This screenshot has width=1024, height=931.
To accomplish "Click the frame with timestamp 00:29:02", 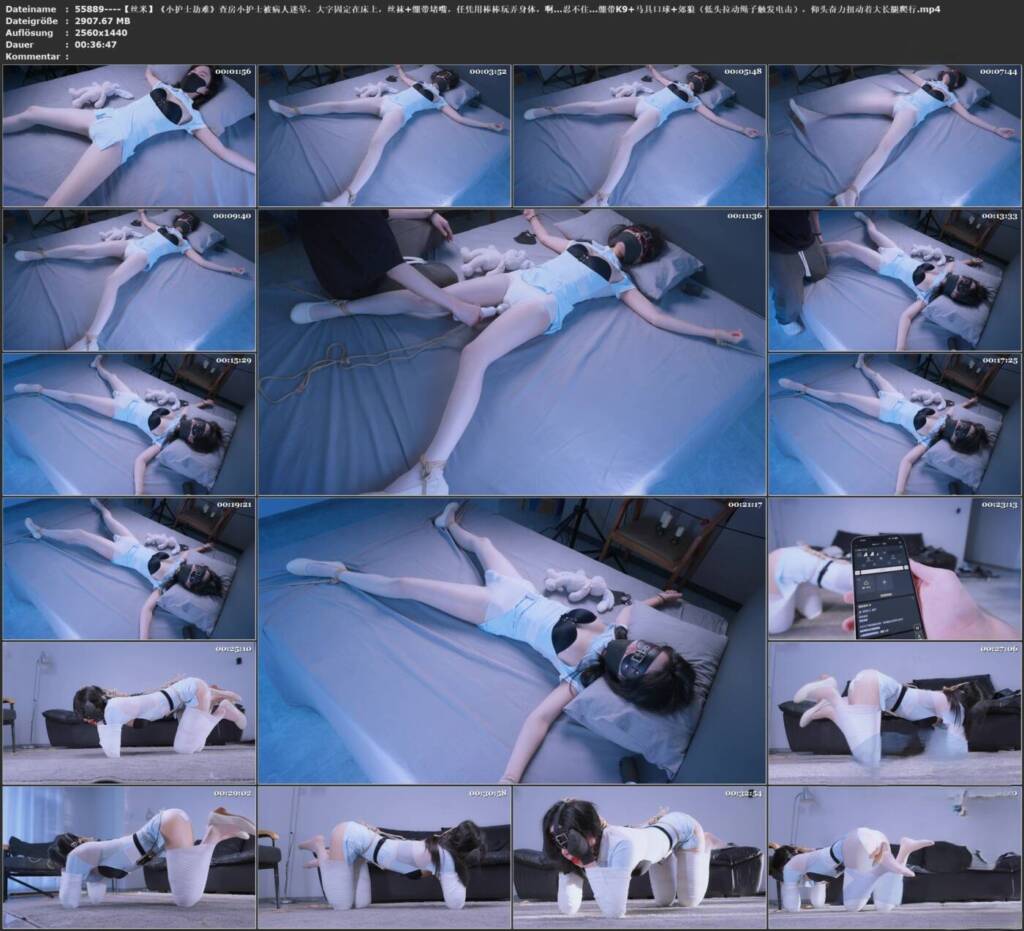I will 129,857.
